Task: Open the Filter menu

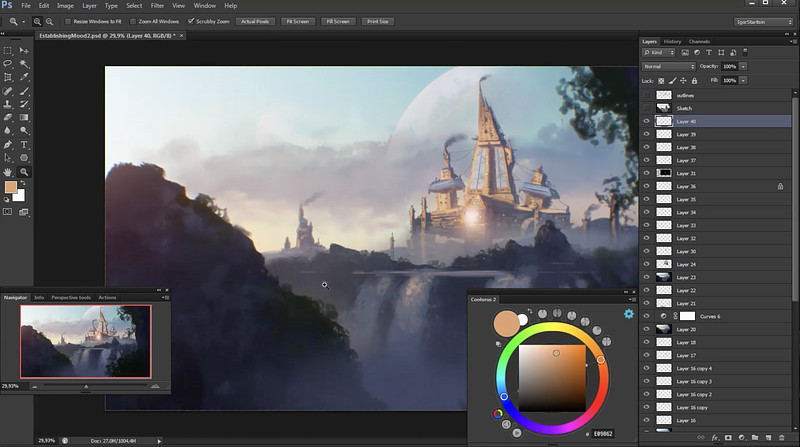Action: [x=157, y=5]
